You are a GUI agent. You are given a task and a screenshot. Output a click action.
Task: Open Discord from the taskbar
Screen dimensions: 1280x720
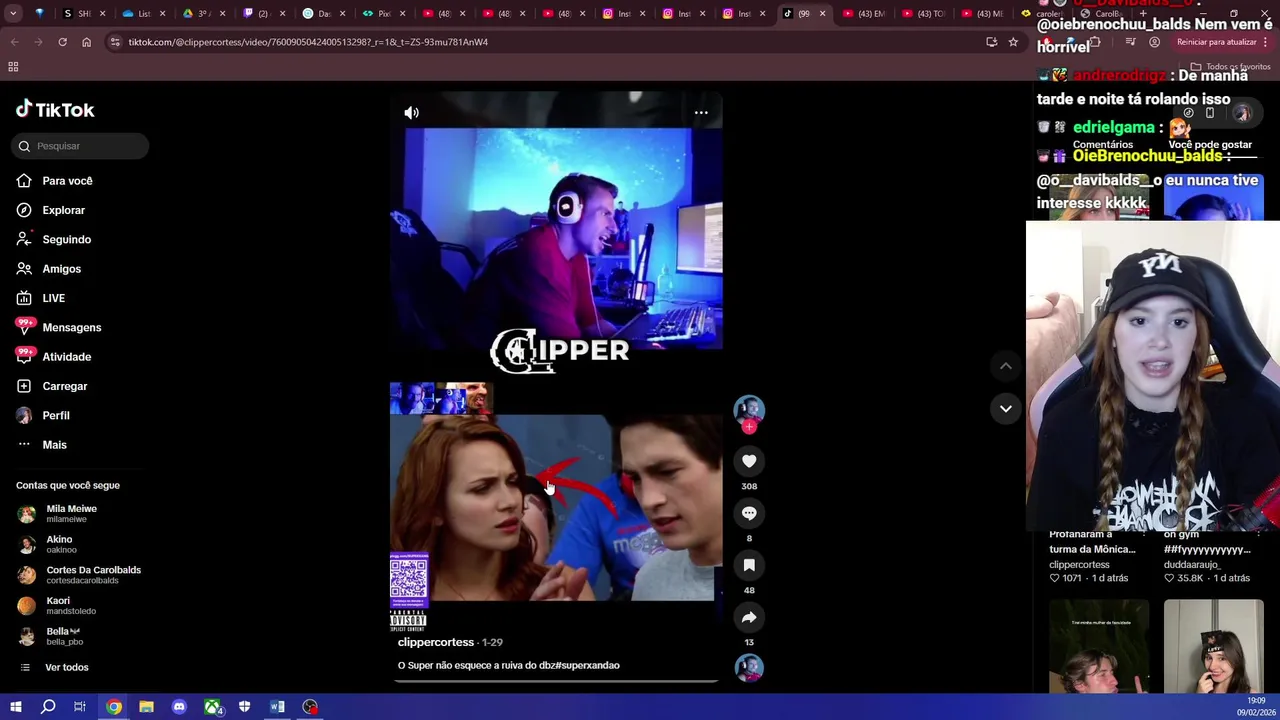[x=179, y=707]
